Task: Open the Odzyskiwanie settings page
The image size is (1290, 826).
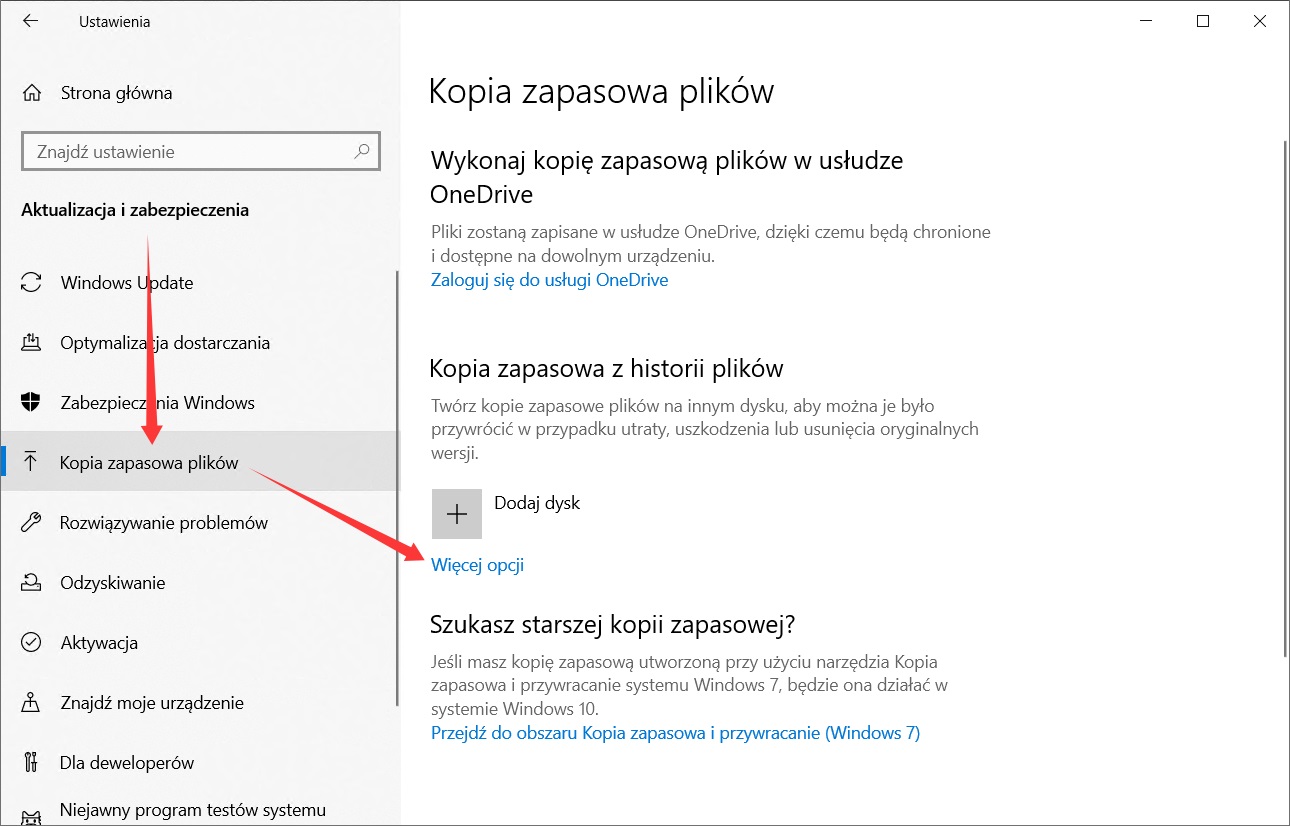Action: click(x=112, y=583)
